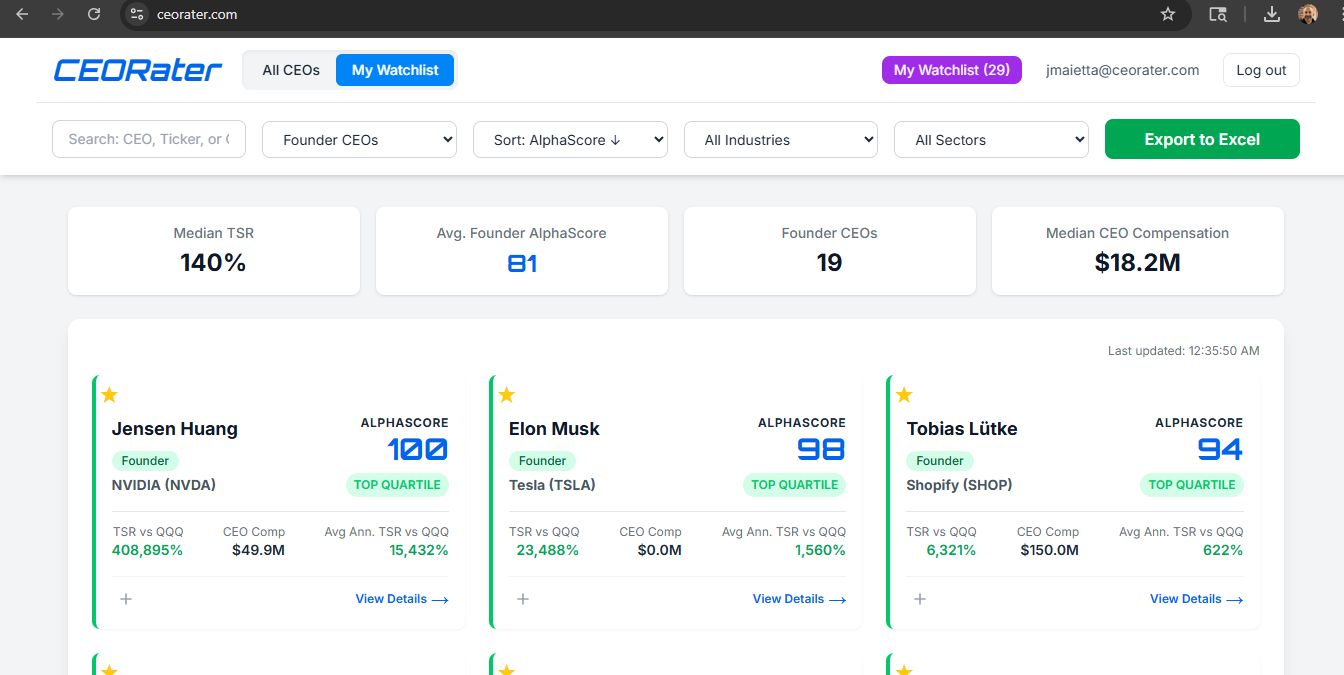1344x675 pixels.
Task: Click the 408,895% TSR vs QQQ value
Action: [147, 550]
